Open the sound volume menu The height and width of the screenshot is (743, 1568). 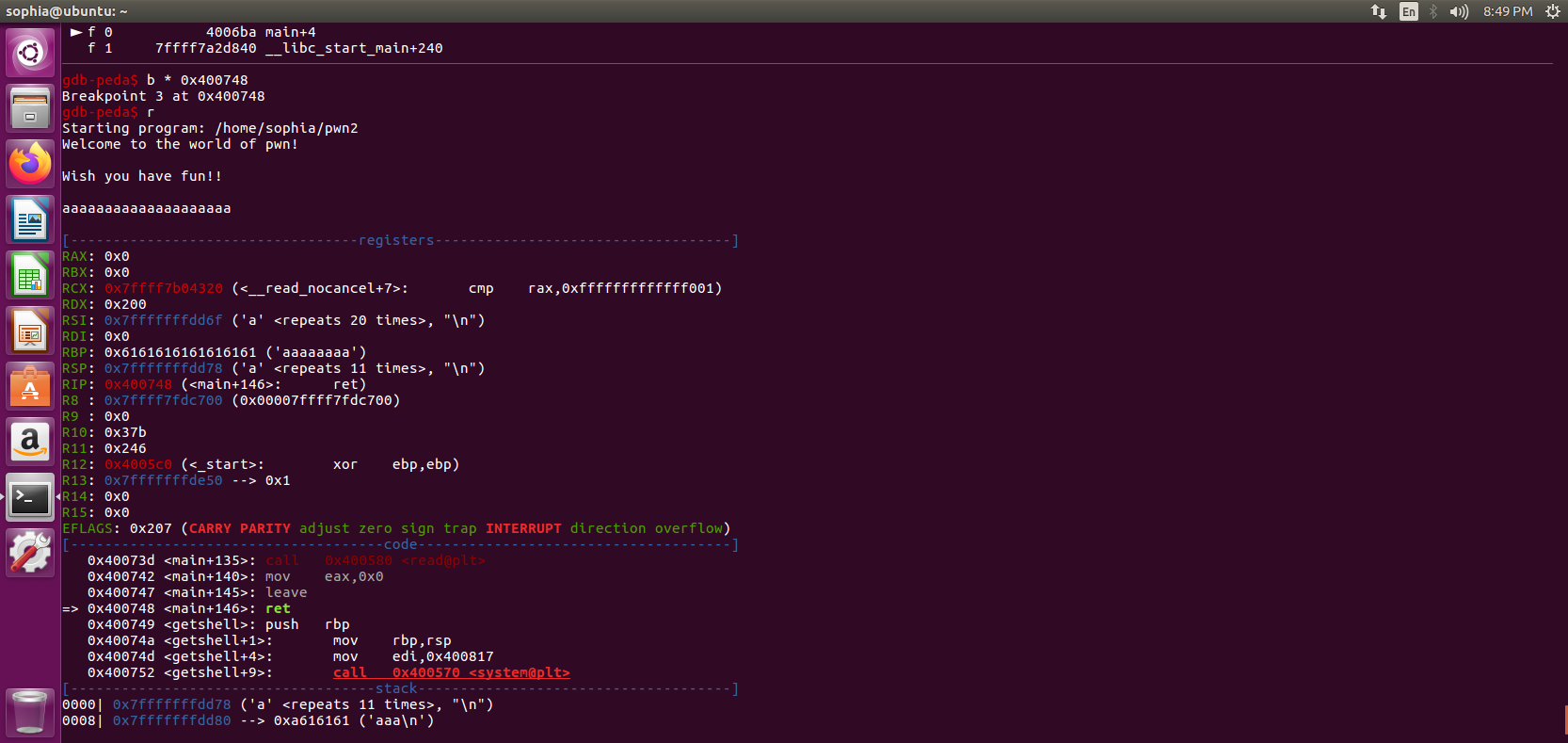click(x=1459, y=11)
